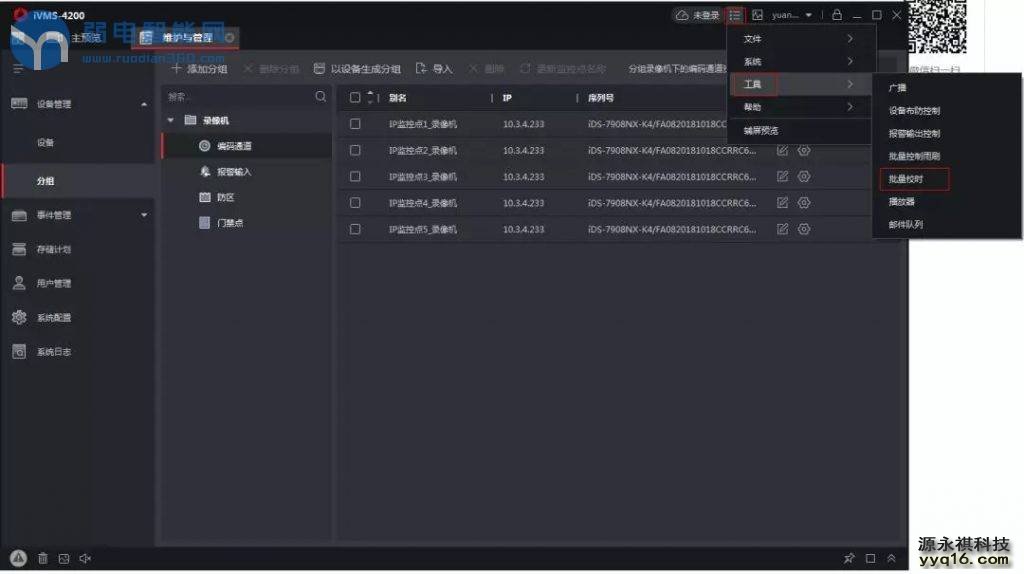Toggle the select-all checkbox in table header
This screenshot has height=574, width=1024.
click(x=355, y=98)
